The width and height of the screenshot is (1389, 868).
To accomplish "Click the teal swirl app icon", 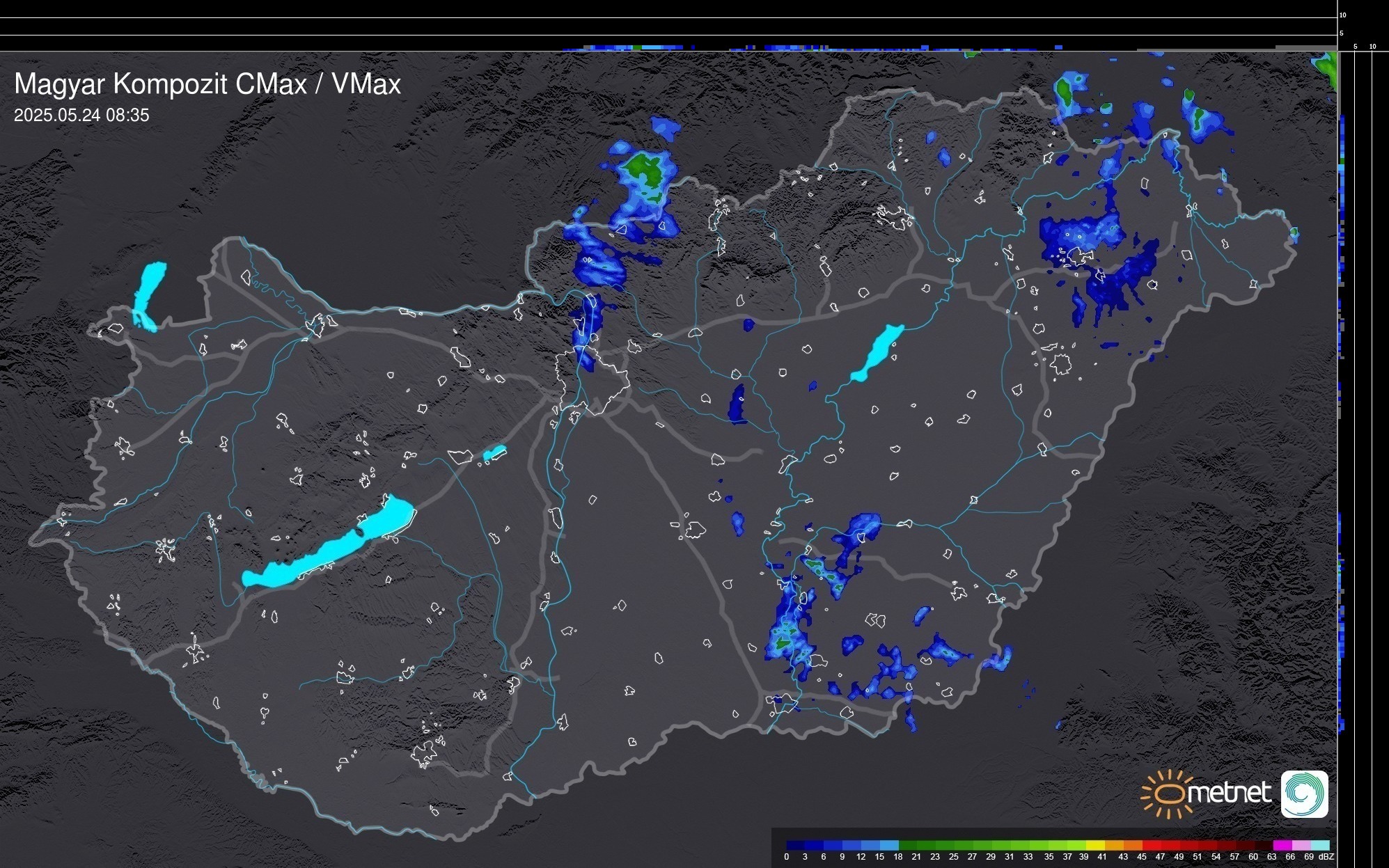I will (1304, 794).
